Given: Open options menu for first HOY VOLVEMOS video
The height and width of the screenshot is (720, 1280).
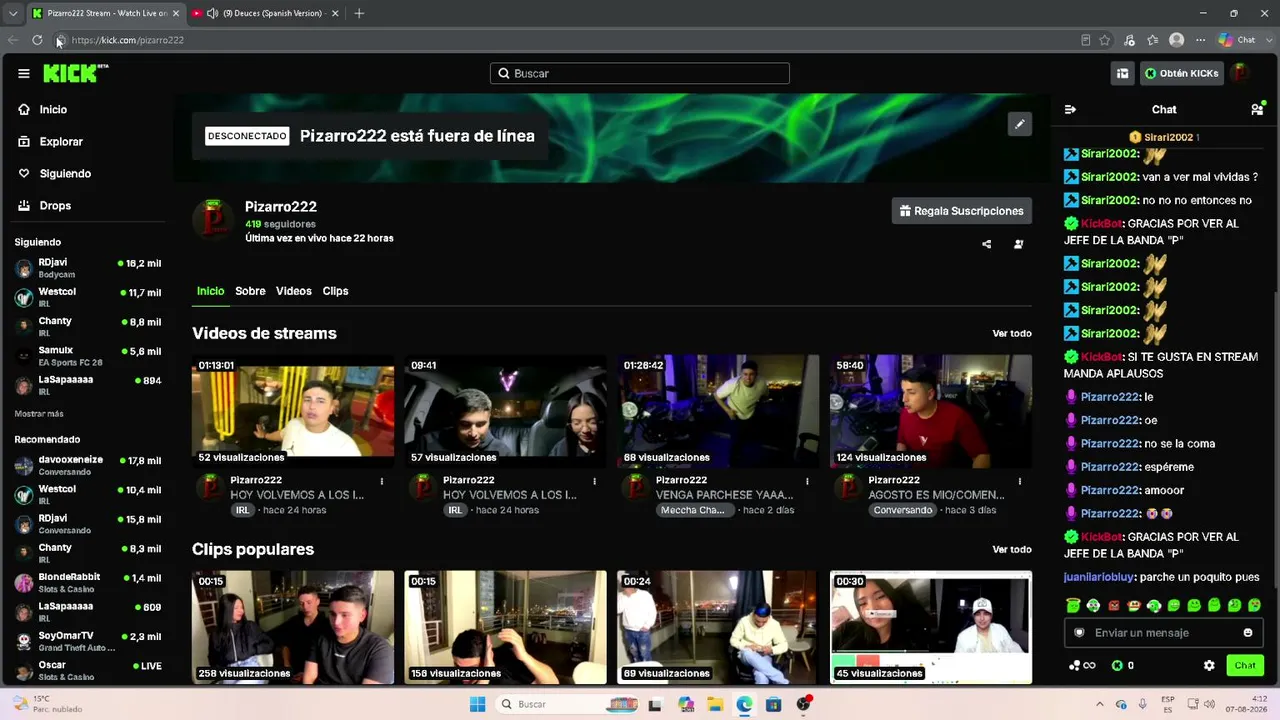Looking at the screenshot, I should point(382,481).
